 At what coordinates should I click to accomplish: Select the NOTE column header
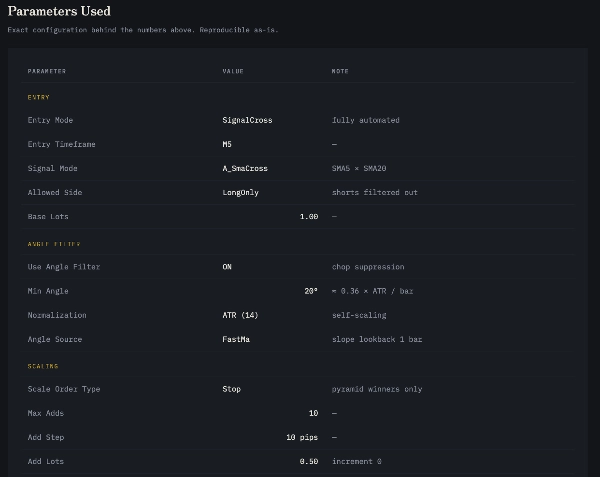click(x=340, y=71)
